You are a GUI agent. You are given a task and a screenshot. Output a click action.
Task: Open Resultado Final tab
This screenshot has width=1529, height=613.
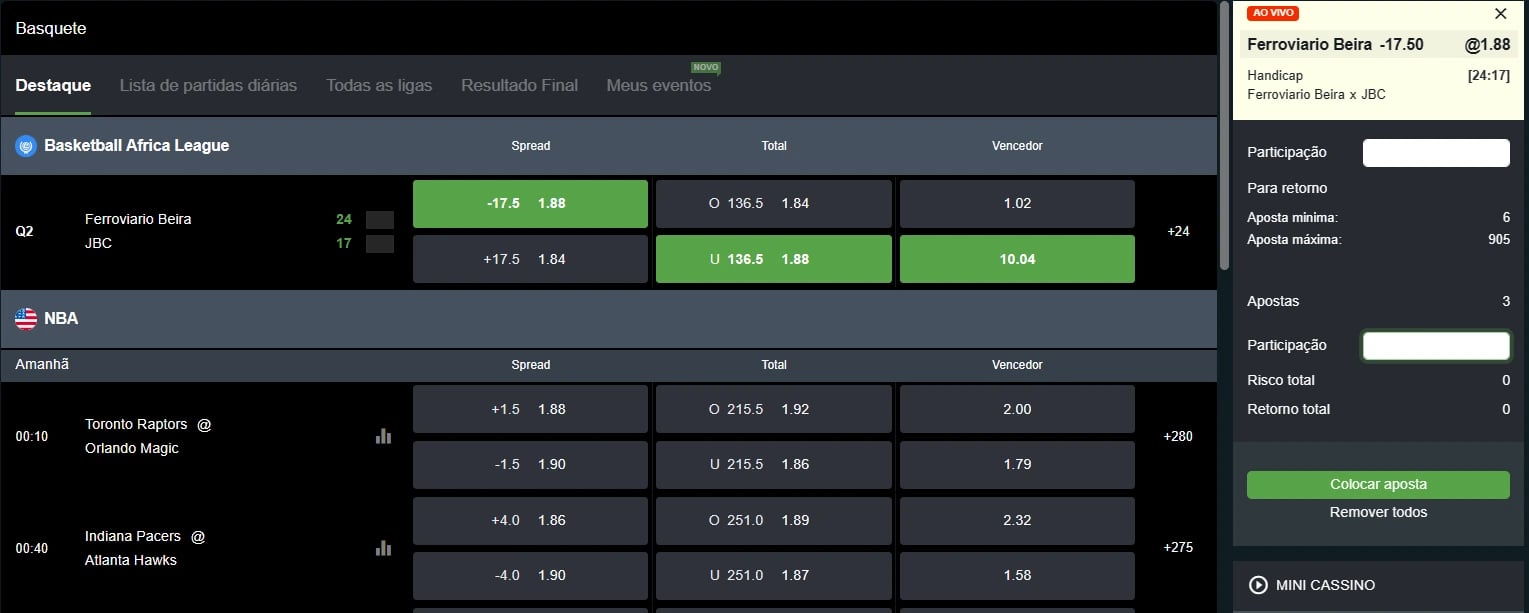(x=519, y=86)
